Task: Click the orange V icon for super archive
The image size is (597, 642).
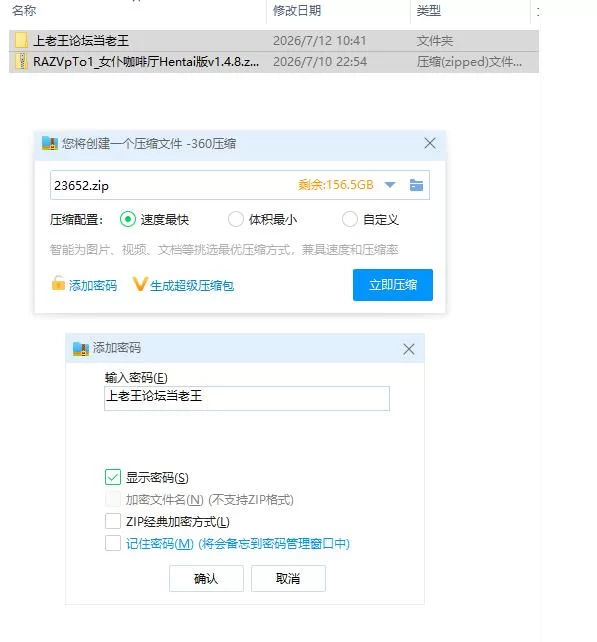Action: [140, 284]
